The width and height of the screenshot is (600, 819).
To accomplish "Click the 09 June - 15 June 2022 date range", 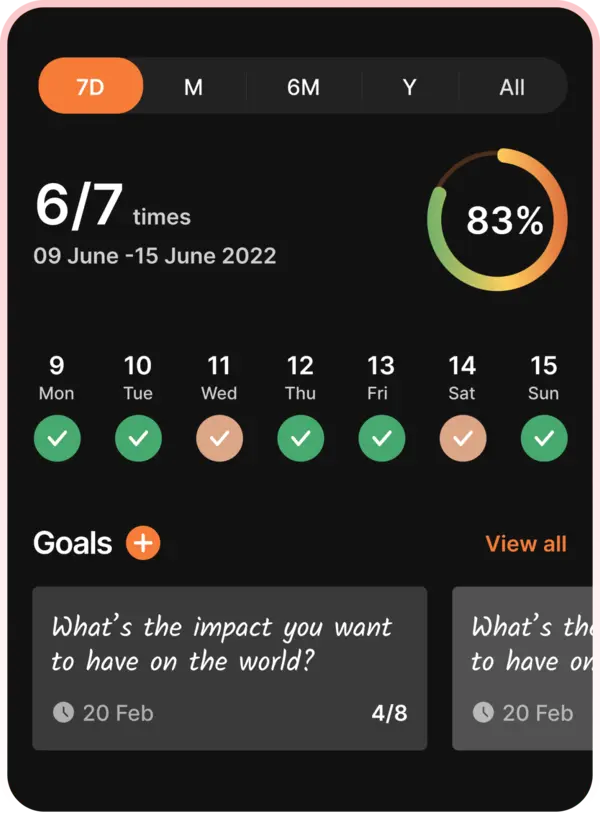I will pos(155,255).
